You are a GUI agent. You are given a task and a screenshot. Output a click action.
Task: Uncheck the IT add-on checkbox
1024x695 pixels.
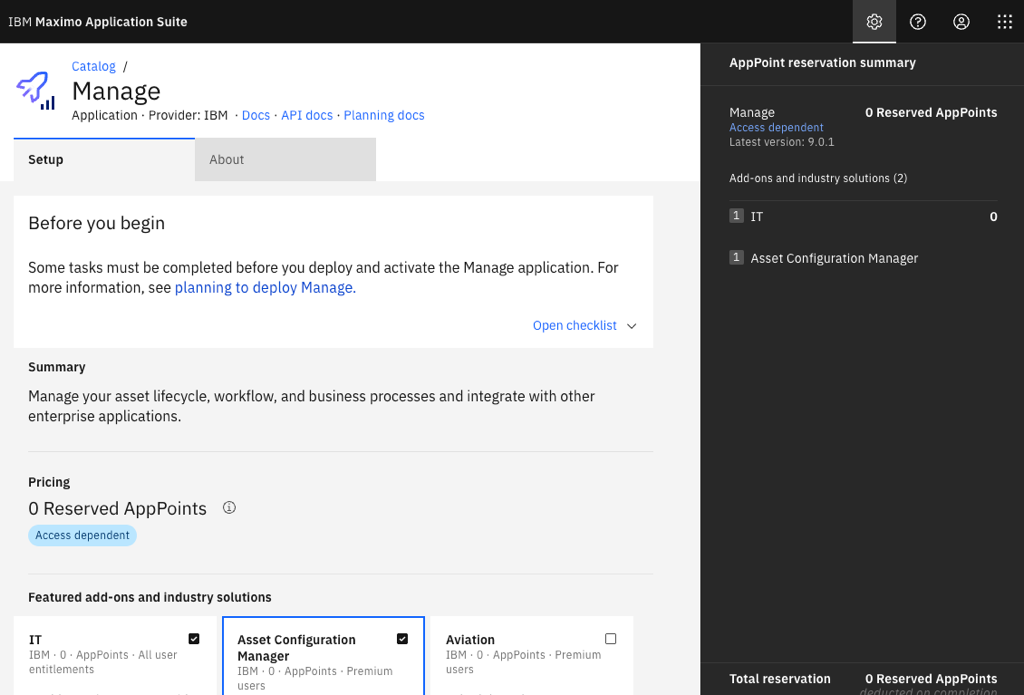(x=194, y=639)
